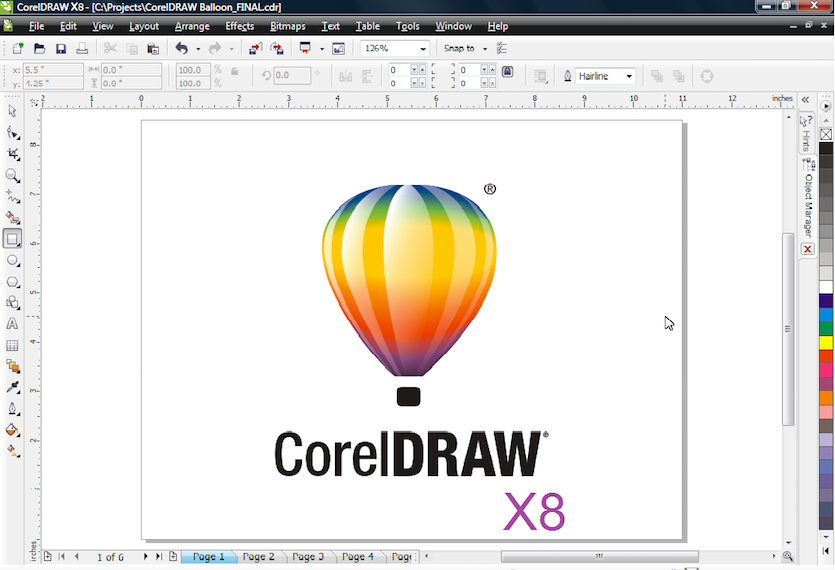
Task: Open the Options icon beside Snap to
Action: click(x=502, y=48)
